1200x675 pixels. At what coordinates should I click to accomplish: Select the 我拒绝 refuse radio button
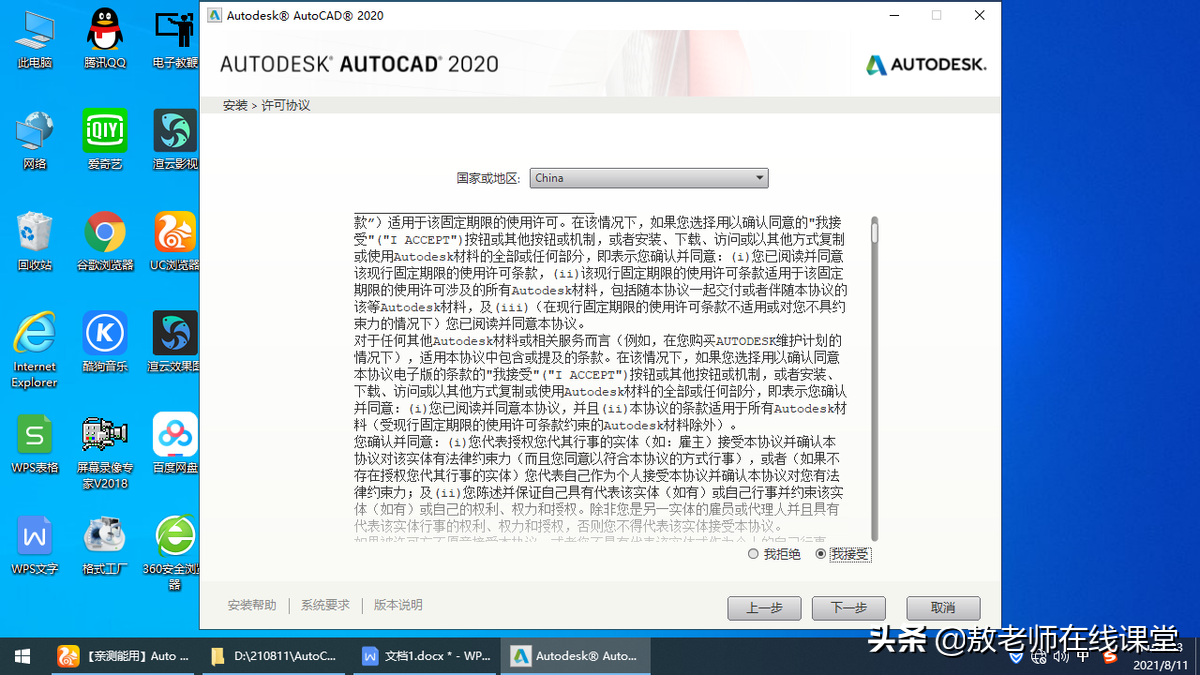(753, 553)
